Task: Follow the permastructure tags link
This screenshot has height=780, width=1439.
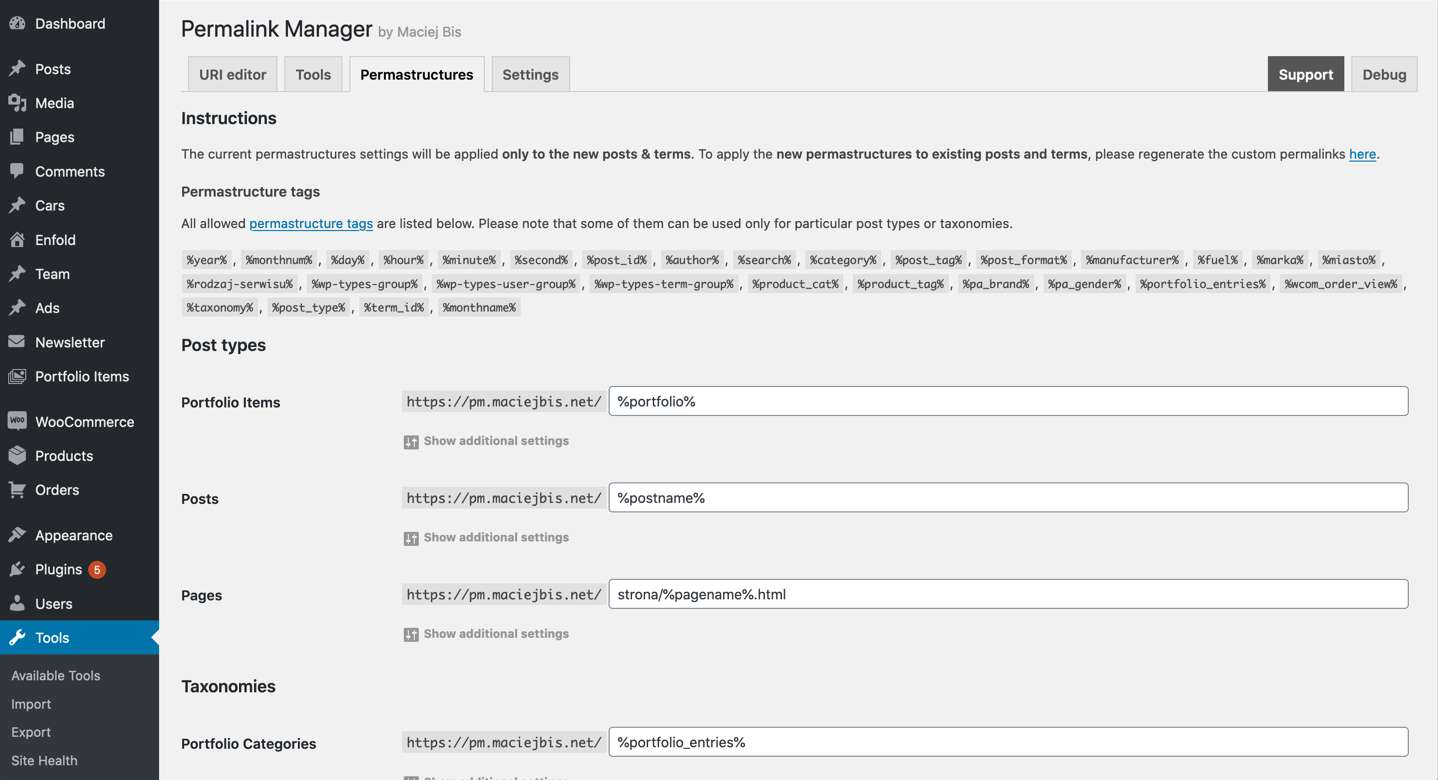Action: click(310, 223)
